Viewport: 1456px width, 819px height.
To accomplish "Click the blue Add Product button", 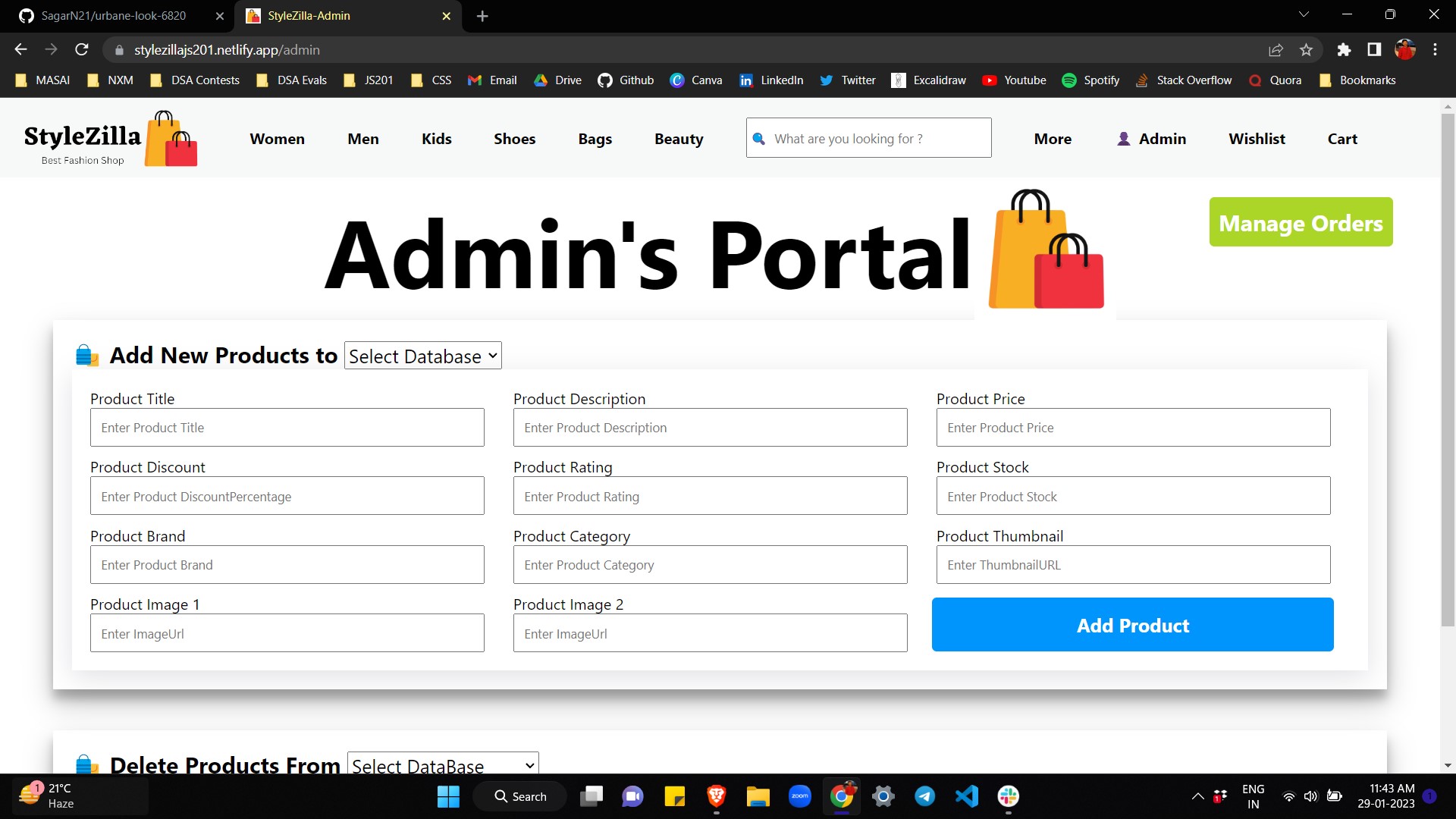I will (1132, 625).
